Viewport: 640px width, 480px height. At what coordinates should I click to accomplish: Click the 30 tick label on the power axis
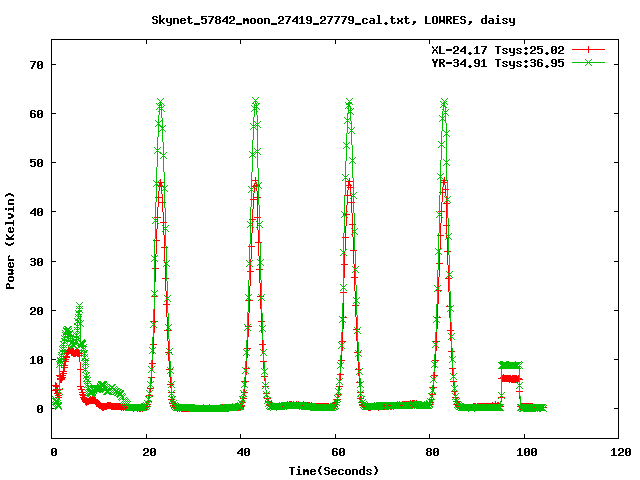click(x=37, y=262)
